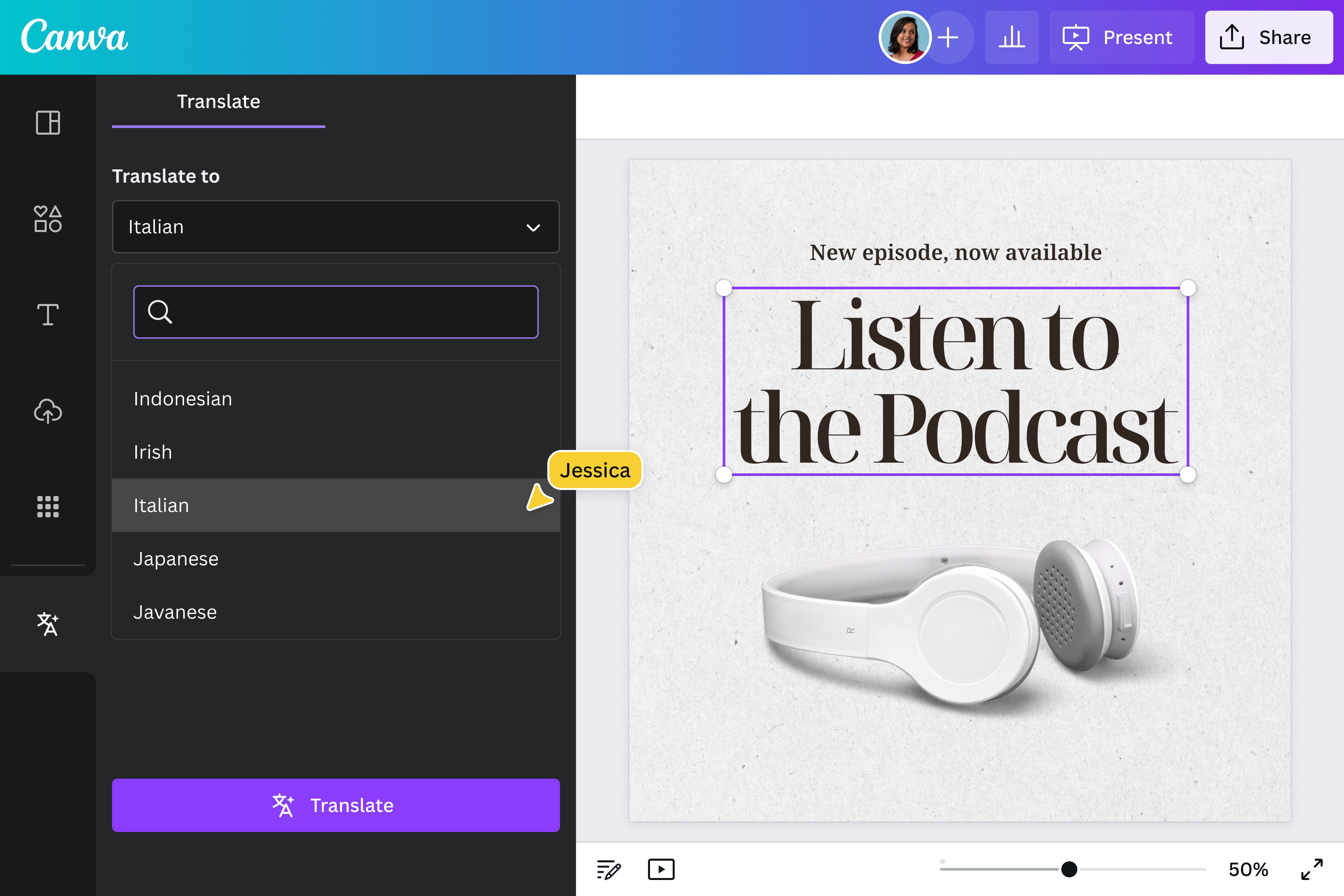
Task: Open the Design templates panel
Action: point(48,123)
